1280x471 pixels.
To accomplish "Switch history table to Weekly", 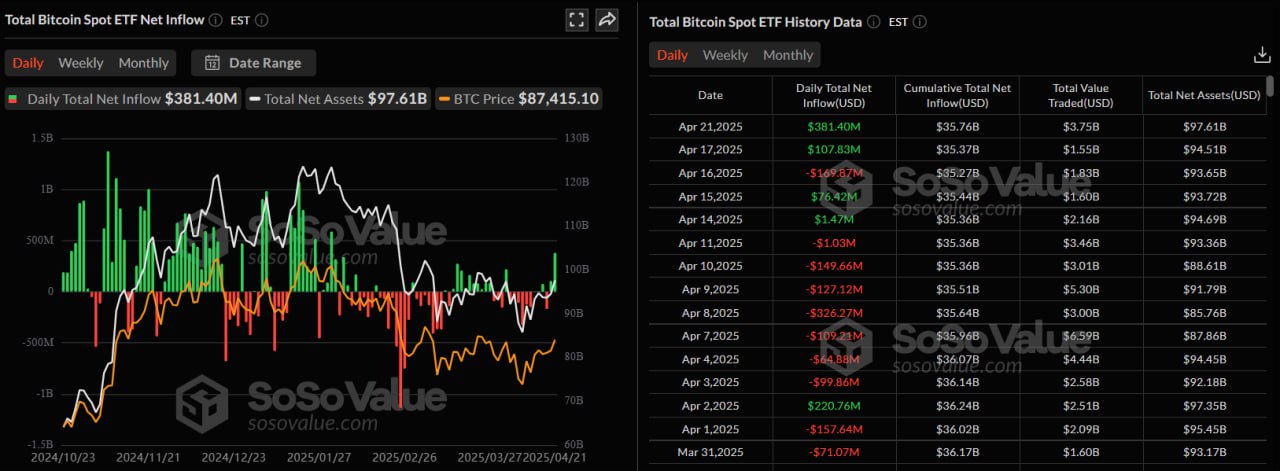I will (725, 55).
